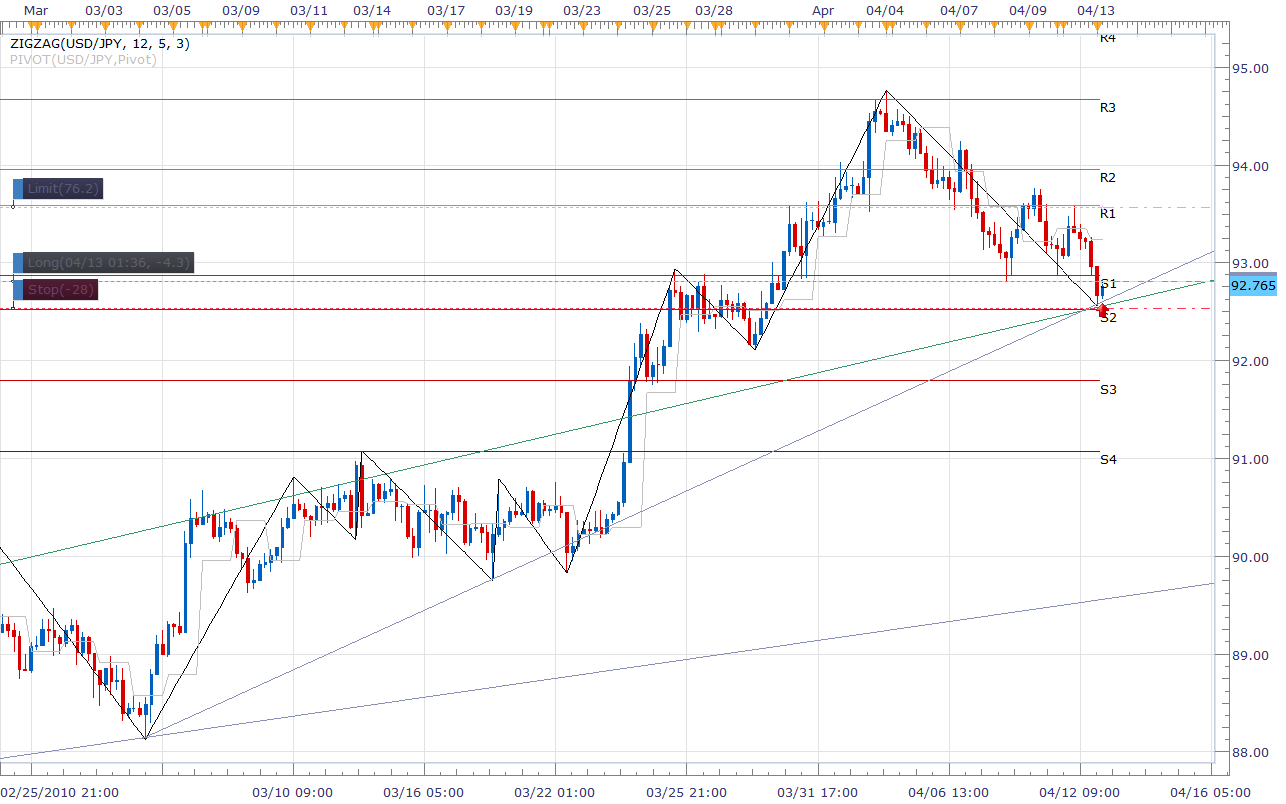Select the ZIGZAG(USD/JPY, 12, 5, 3) indicator label
This screenshot has height=804, width=1286.
coord(101,43)
